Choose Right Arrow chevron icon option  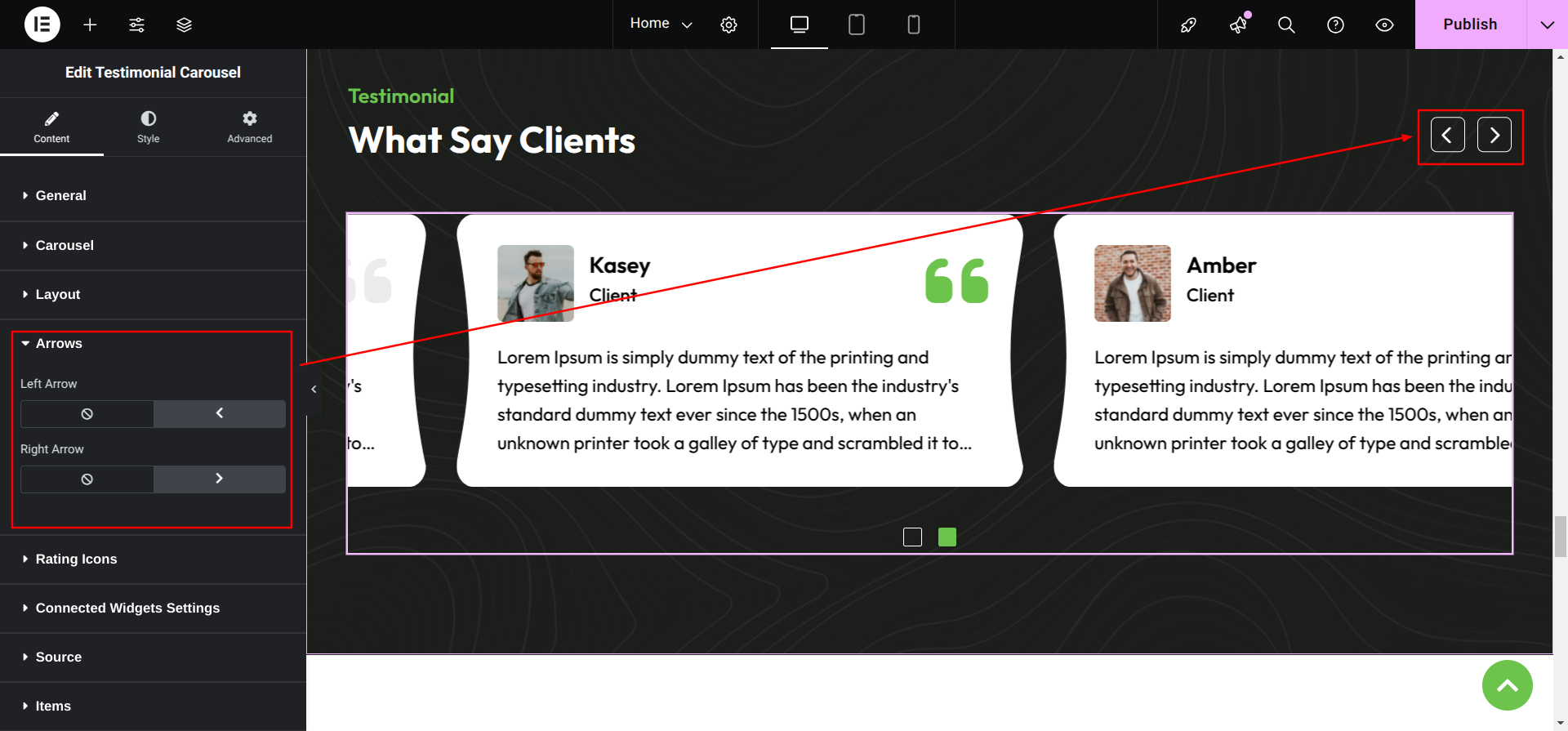click(x=220, y=479)
